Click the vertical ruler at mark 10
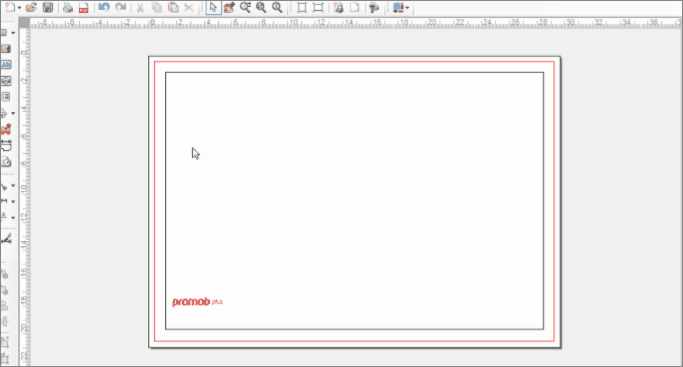Viewport: 683px width, 367px height. coord(24,188)
